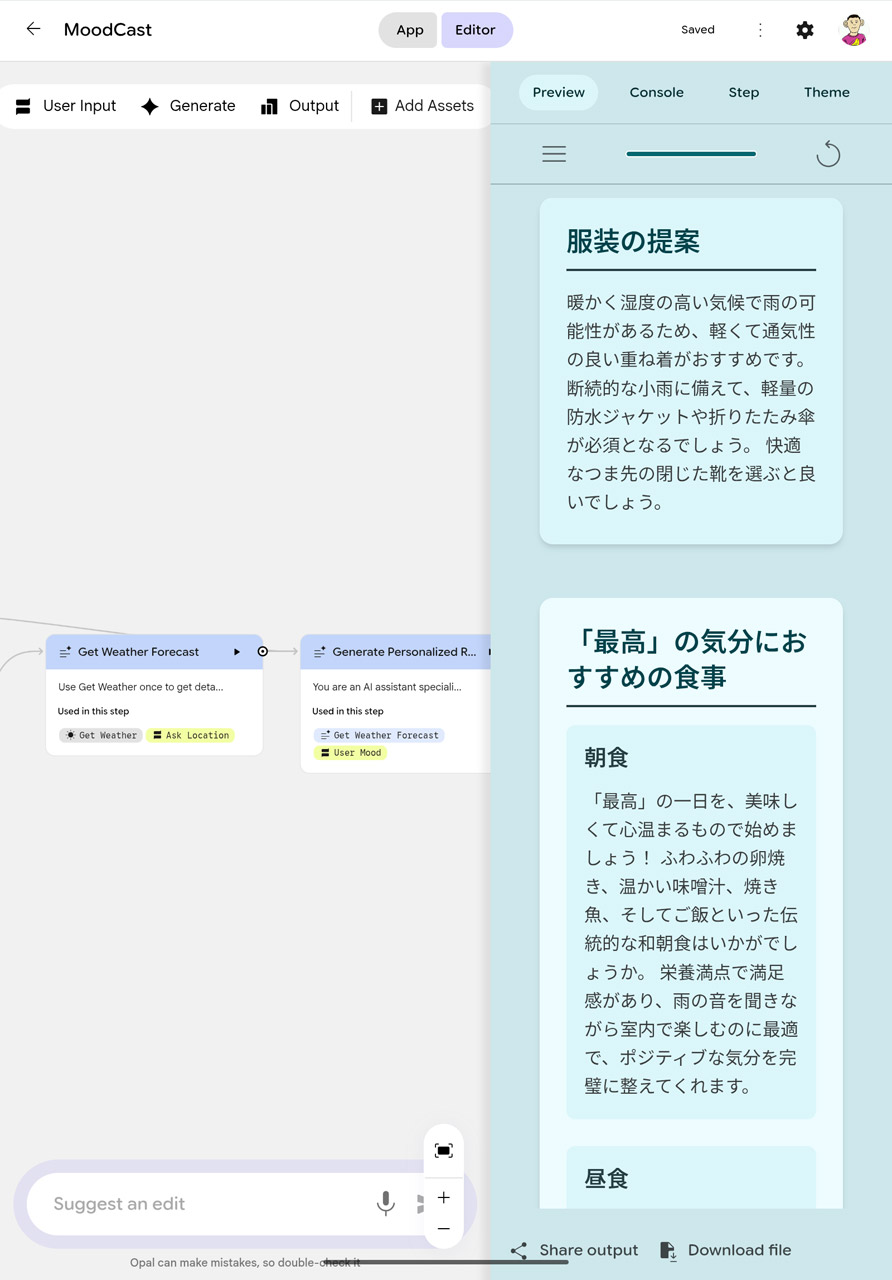
Task: Open the Add Assets panel
Action: tap(422, 105)
